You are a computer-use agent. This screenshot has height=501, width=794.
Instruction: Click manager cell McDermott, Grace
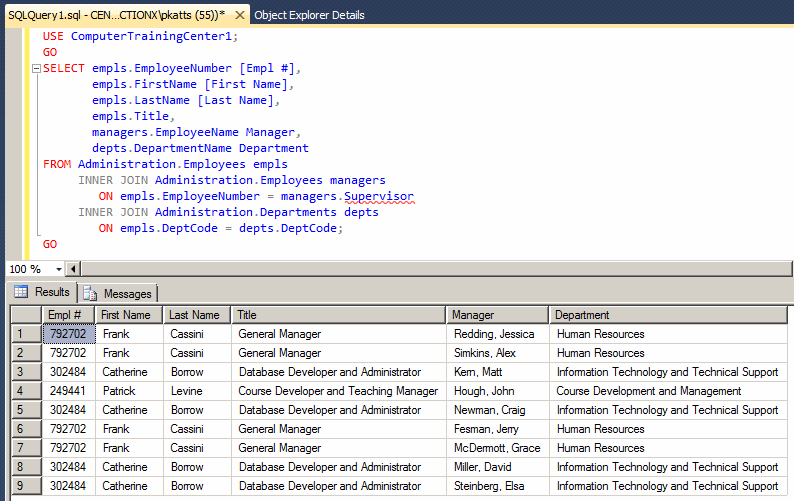[498, 448]
